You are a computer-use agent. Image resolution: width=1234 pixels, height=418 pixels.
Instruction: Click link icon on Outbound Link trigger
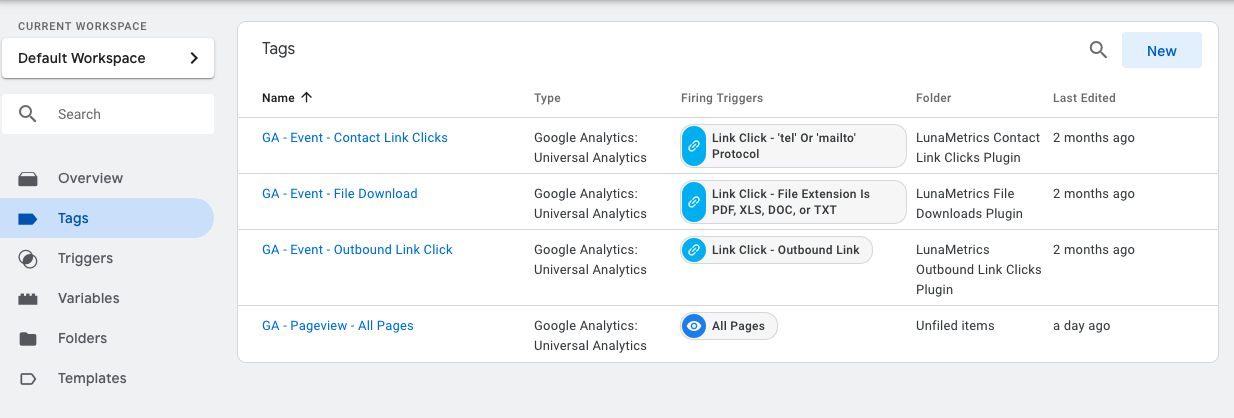pos(694,250)
